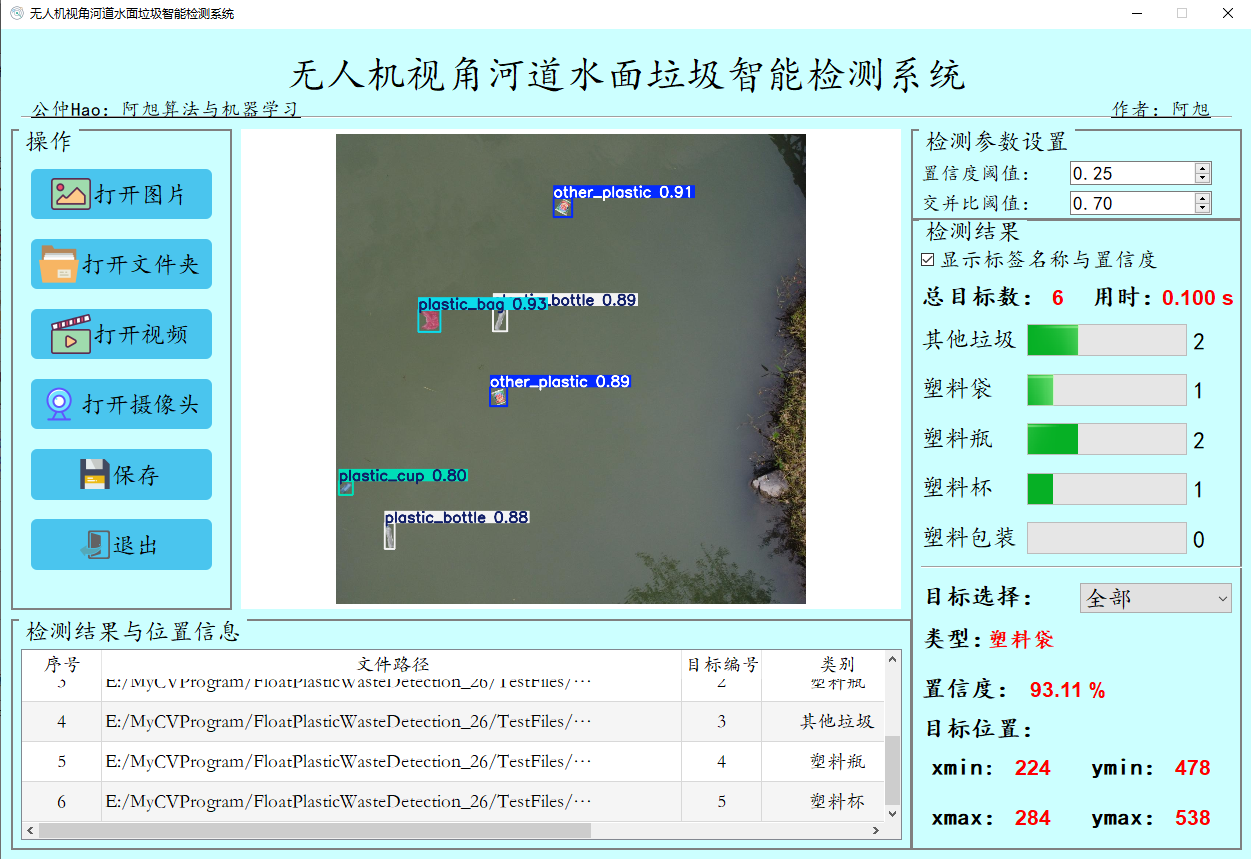The width and height of the screenshot is (1251, 859).
Task: Open the 打开文件夹 button to load a folder
Action: pyautogui.click(x=121, y=264)
